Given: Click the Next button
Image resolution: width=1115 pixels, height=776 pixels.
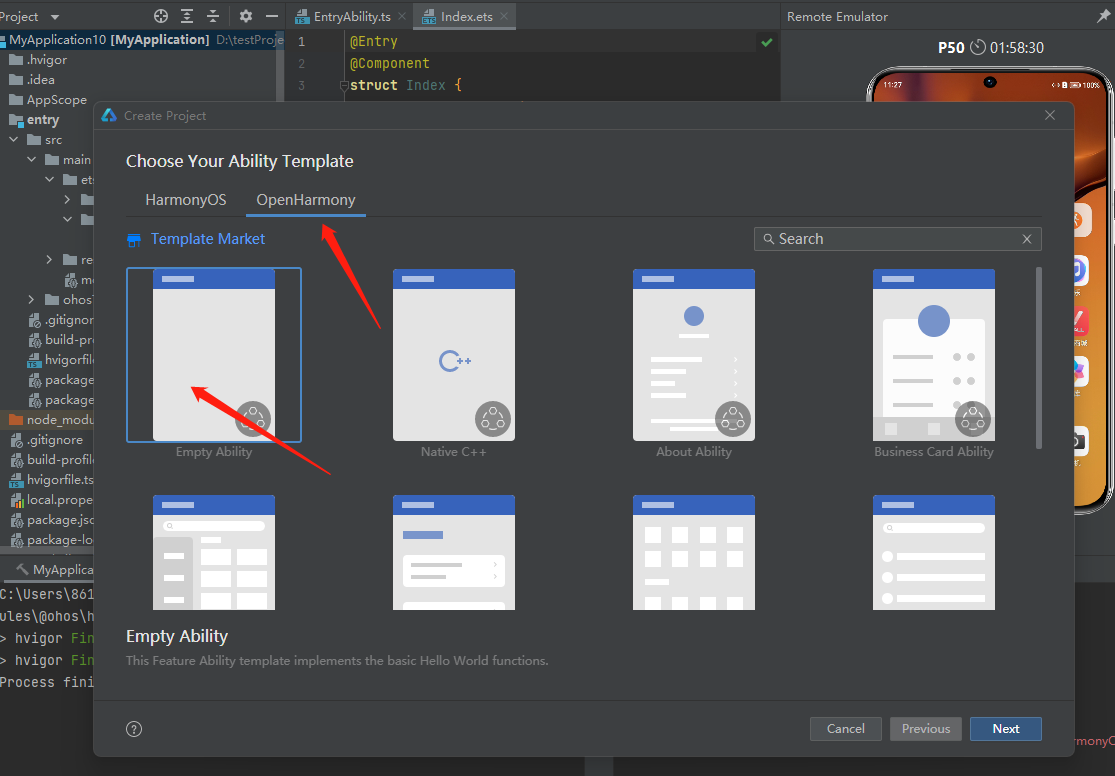Looking at the screenshot, I should (1005, 728).
